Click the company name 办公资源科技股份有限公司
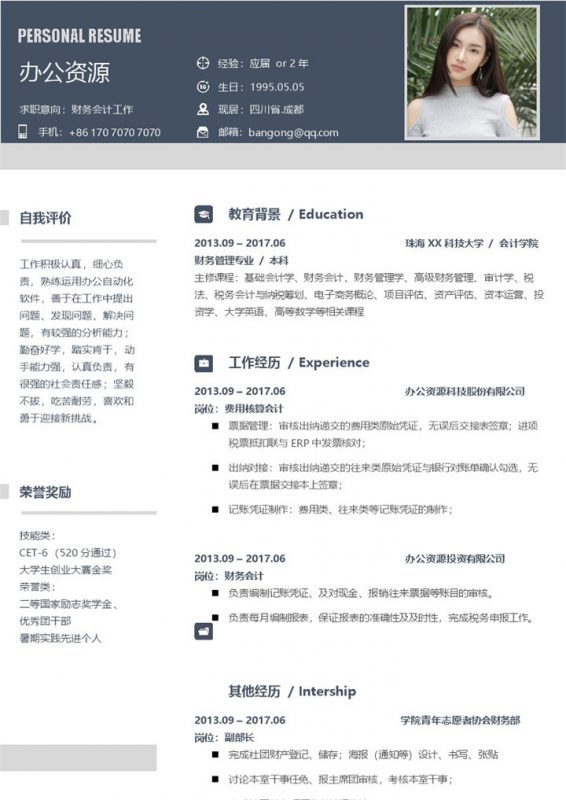This screenshot has height=800, width=566. tap(465, 391)
